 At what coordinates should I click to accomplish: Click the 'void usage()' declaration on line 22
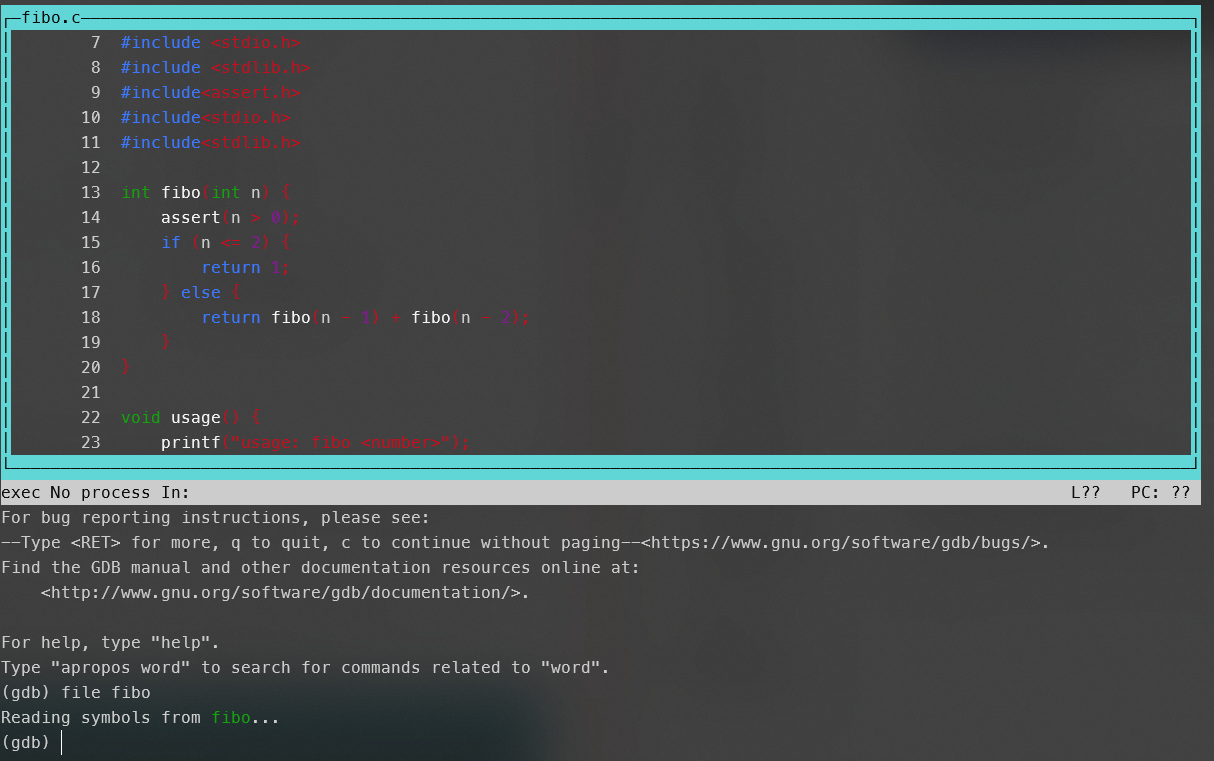[190, 418]
